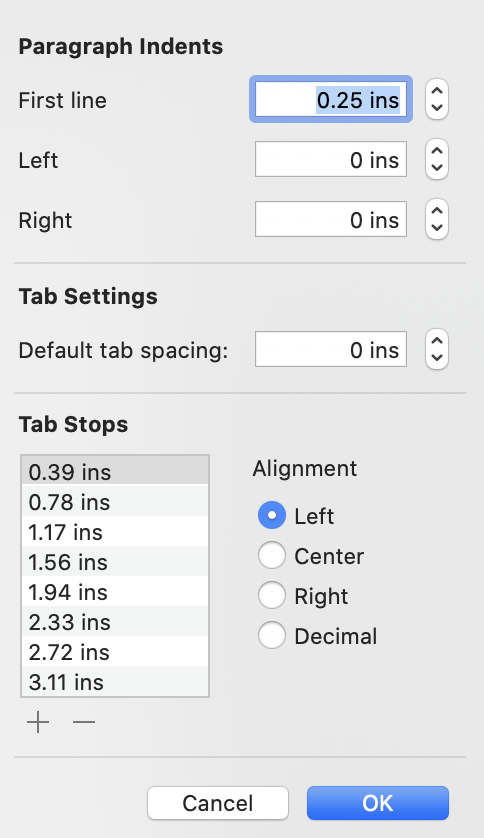Decrease Left indent using stepper down arrow
The width and height of the screenshot is (484, 838).
pos(437,168)
